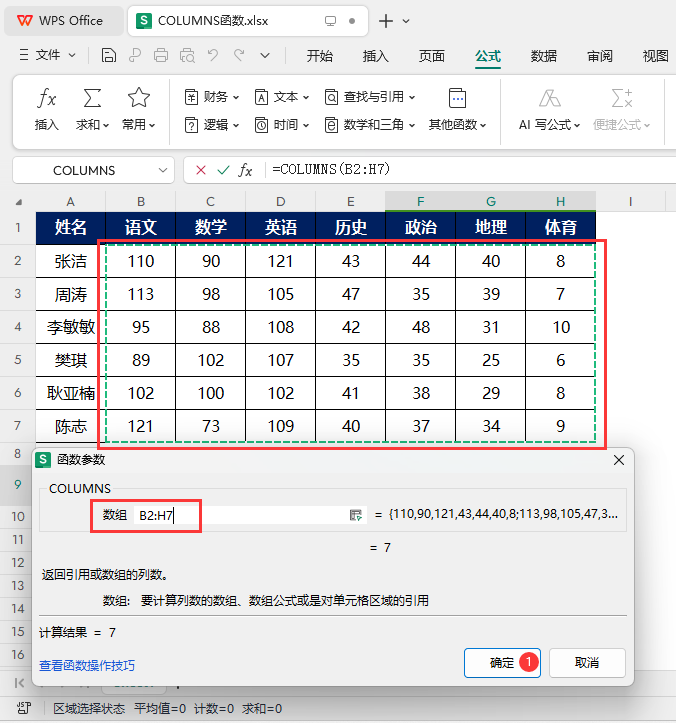676x723 pixels.
Task: Click the screen display icon on document tab
Action: pos(330,21)
